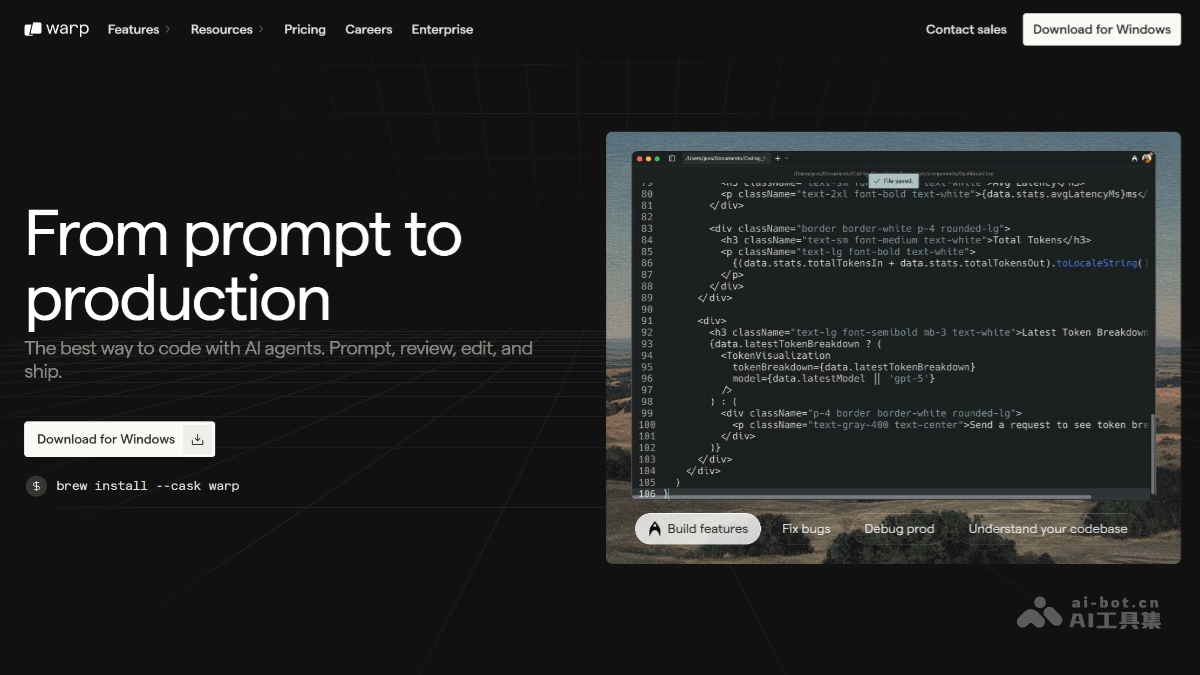Click the dollar sign icon before brew command
The height and width of the screenshot is (675, 1200).
[36, 486]
